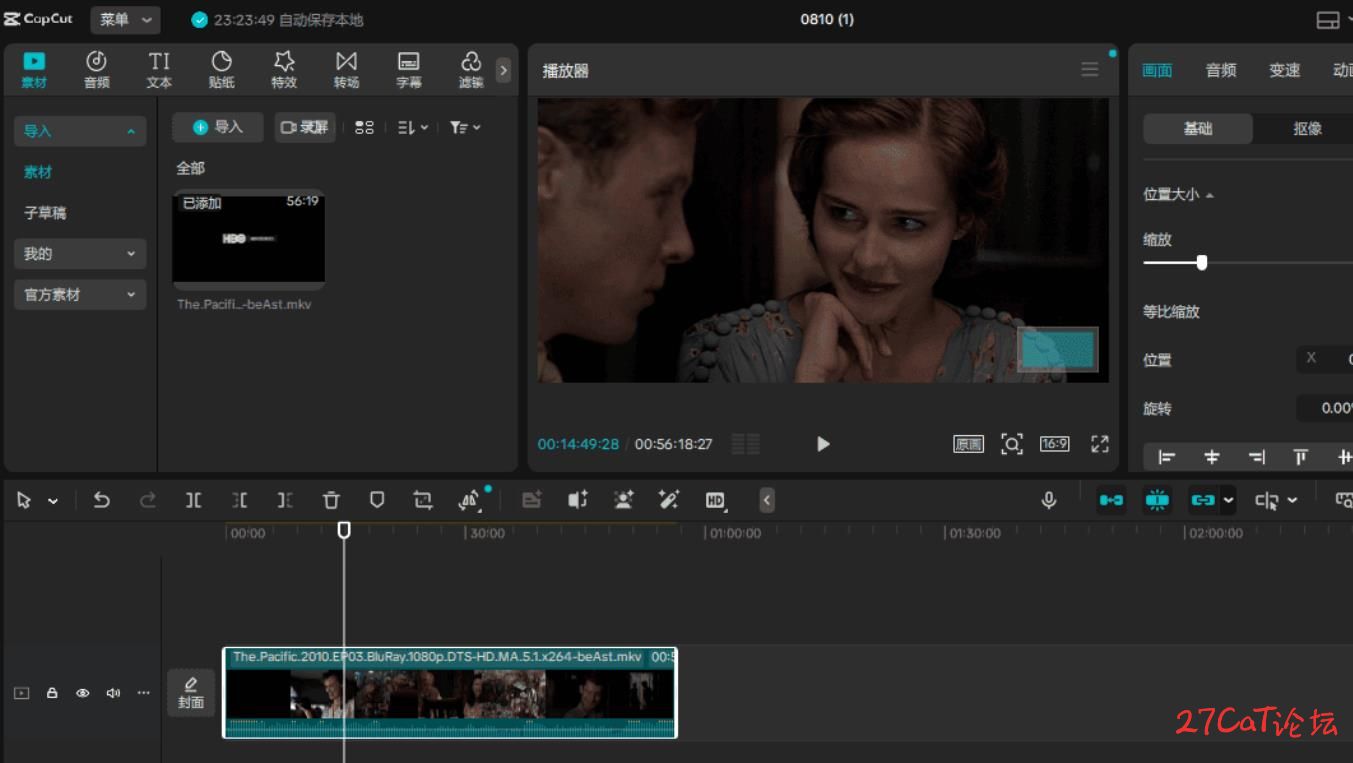Image resolution: width=1353 pixels, height=763 pixels.
Task: Undo the last action
Action: 101,500
